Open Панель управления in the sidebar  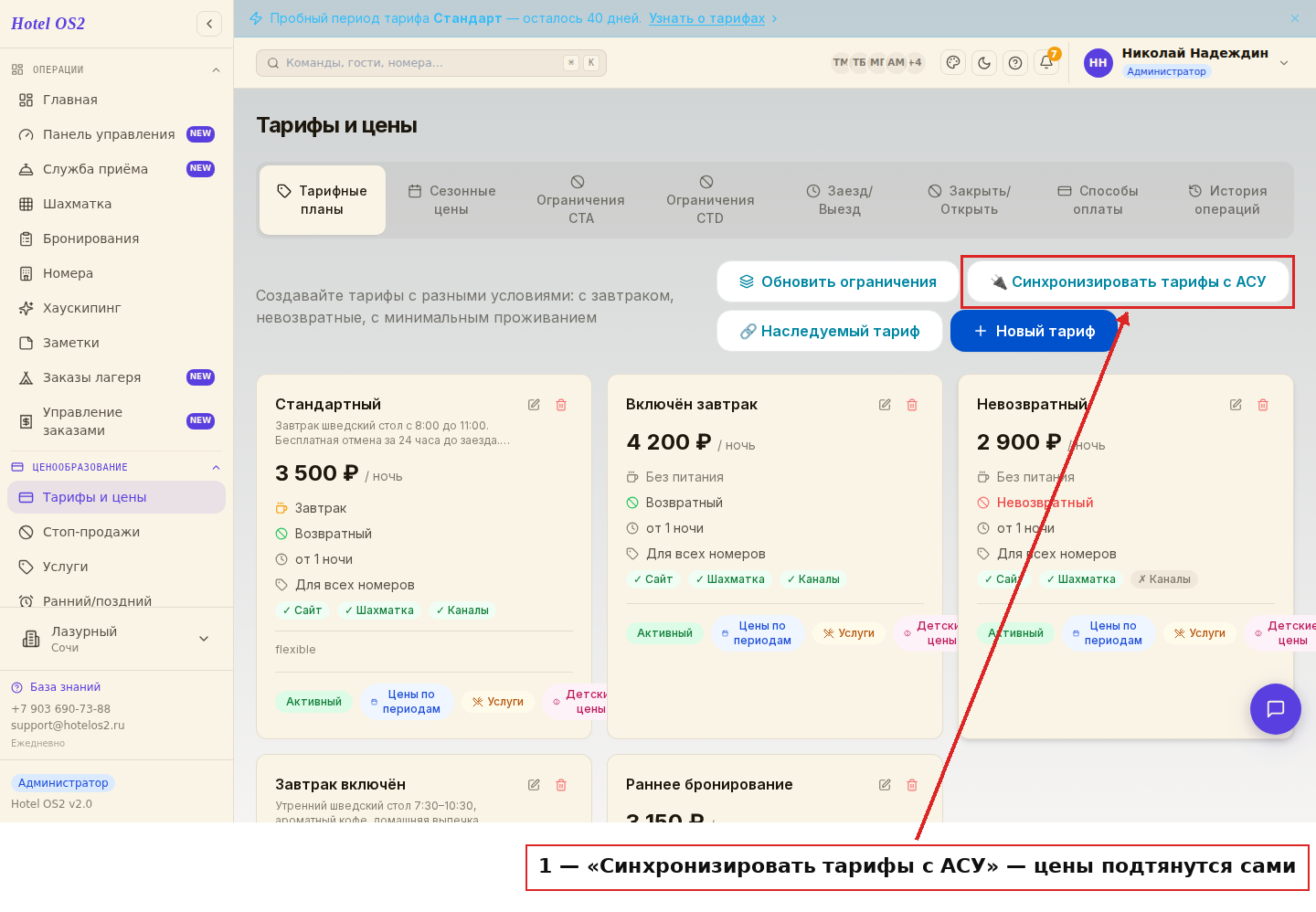(x=116, y=134)
